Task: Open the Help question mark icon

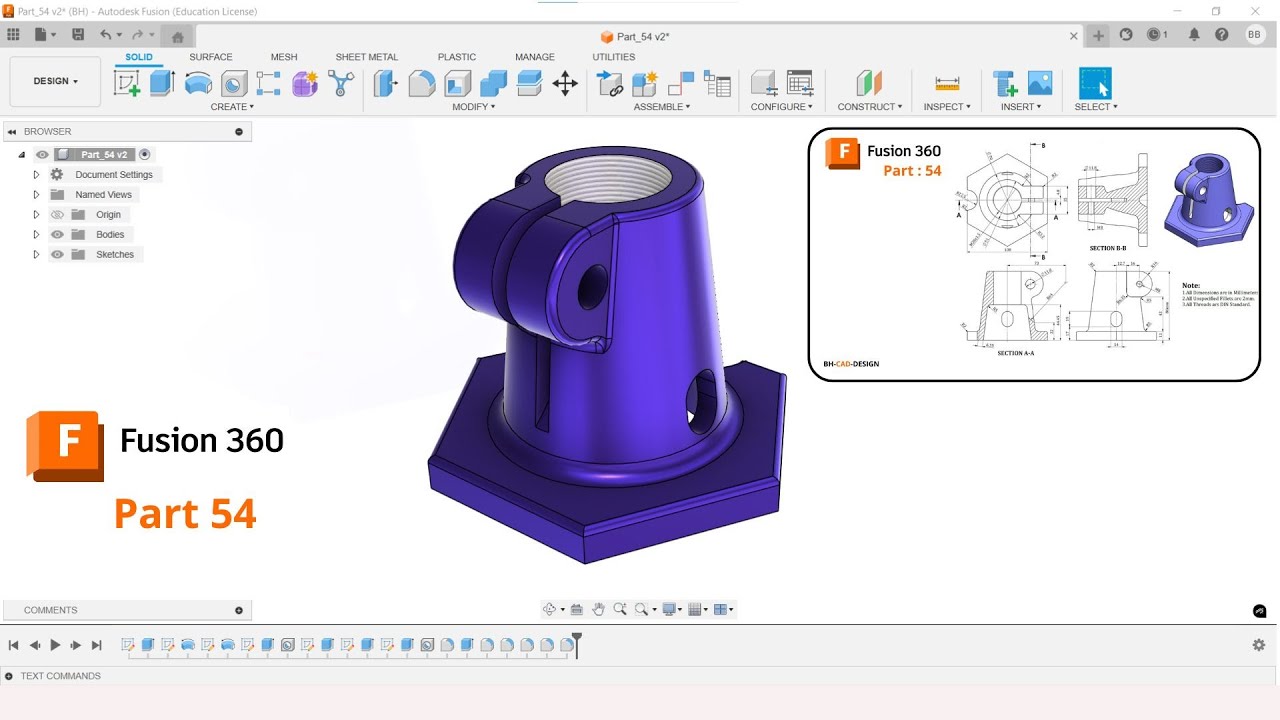Action: 1222,35
